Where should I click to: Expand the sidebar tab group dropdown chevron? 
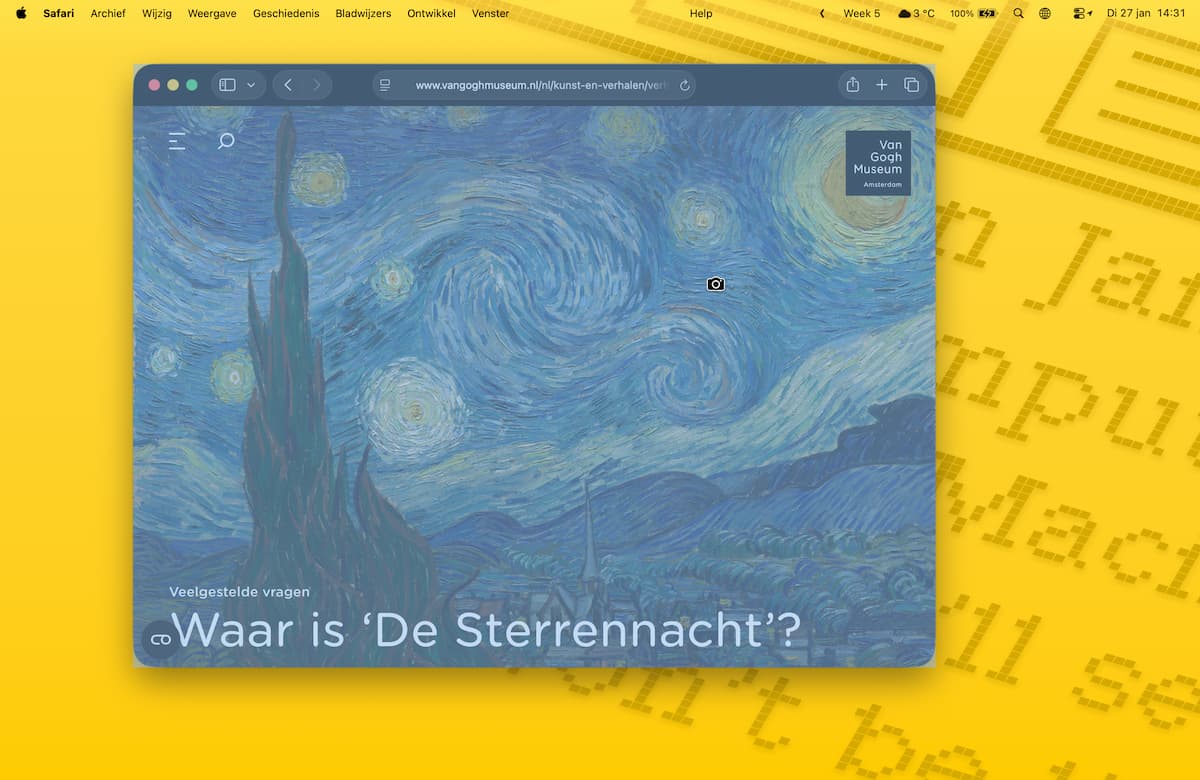click(x=251, y=85)
